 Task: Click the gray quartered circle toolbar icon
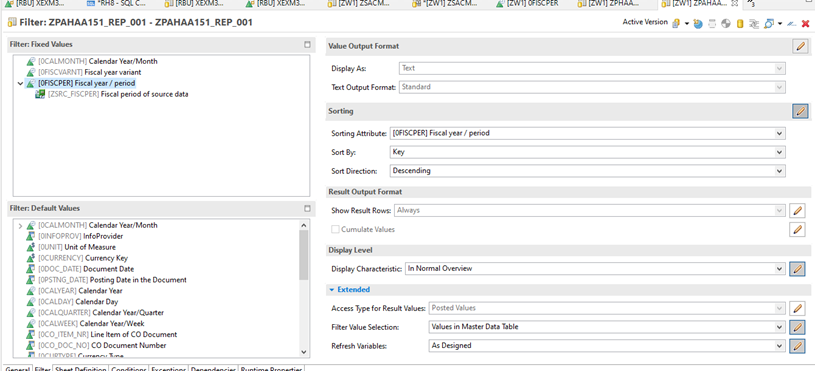726,23
